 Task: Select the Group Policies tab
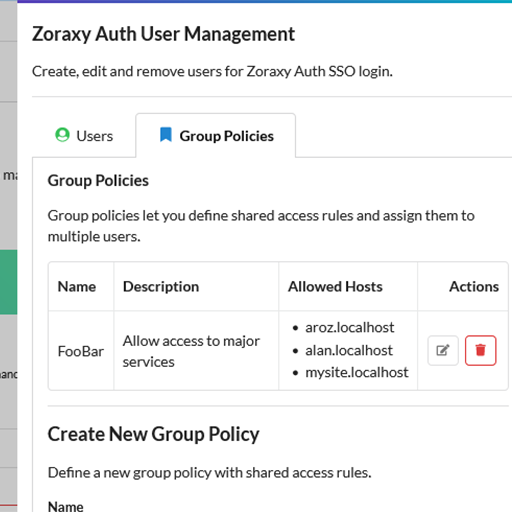(216, 136)
